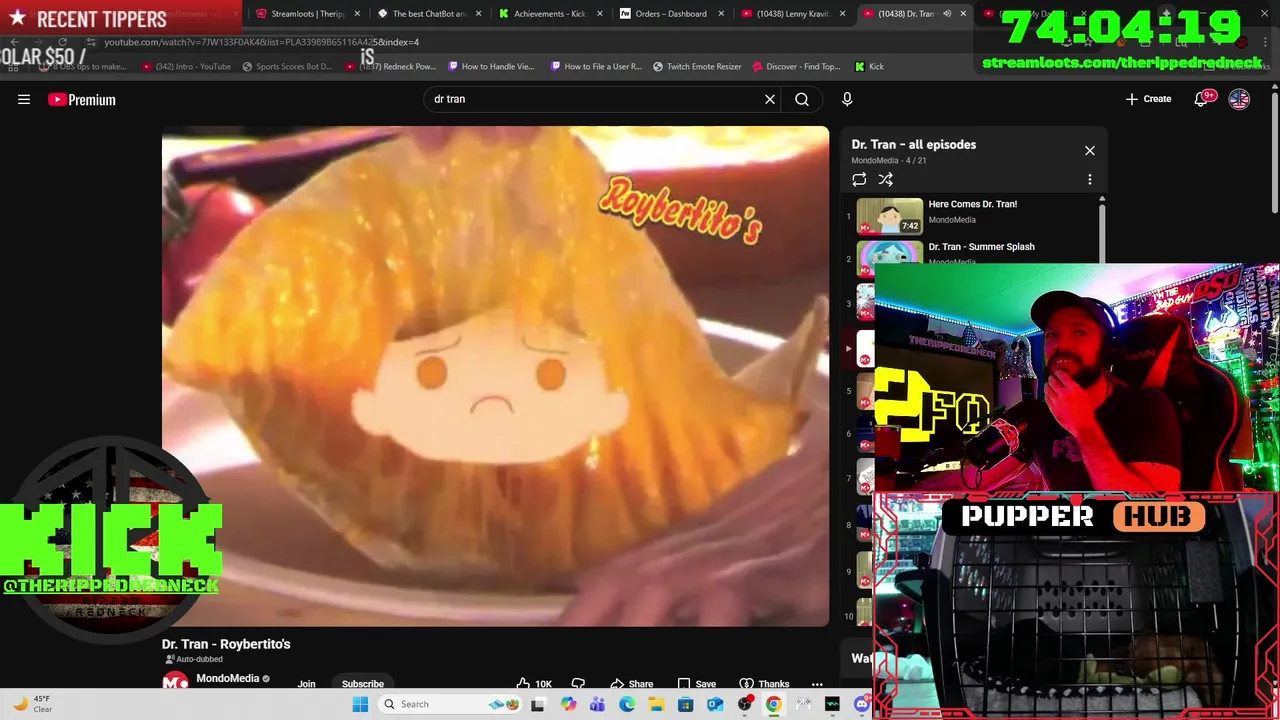Image resolution: width=1280 pixels, height=720 pixels.
Task: Close the Dr. Tran browser tab
Action: point(963,14)
